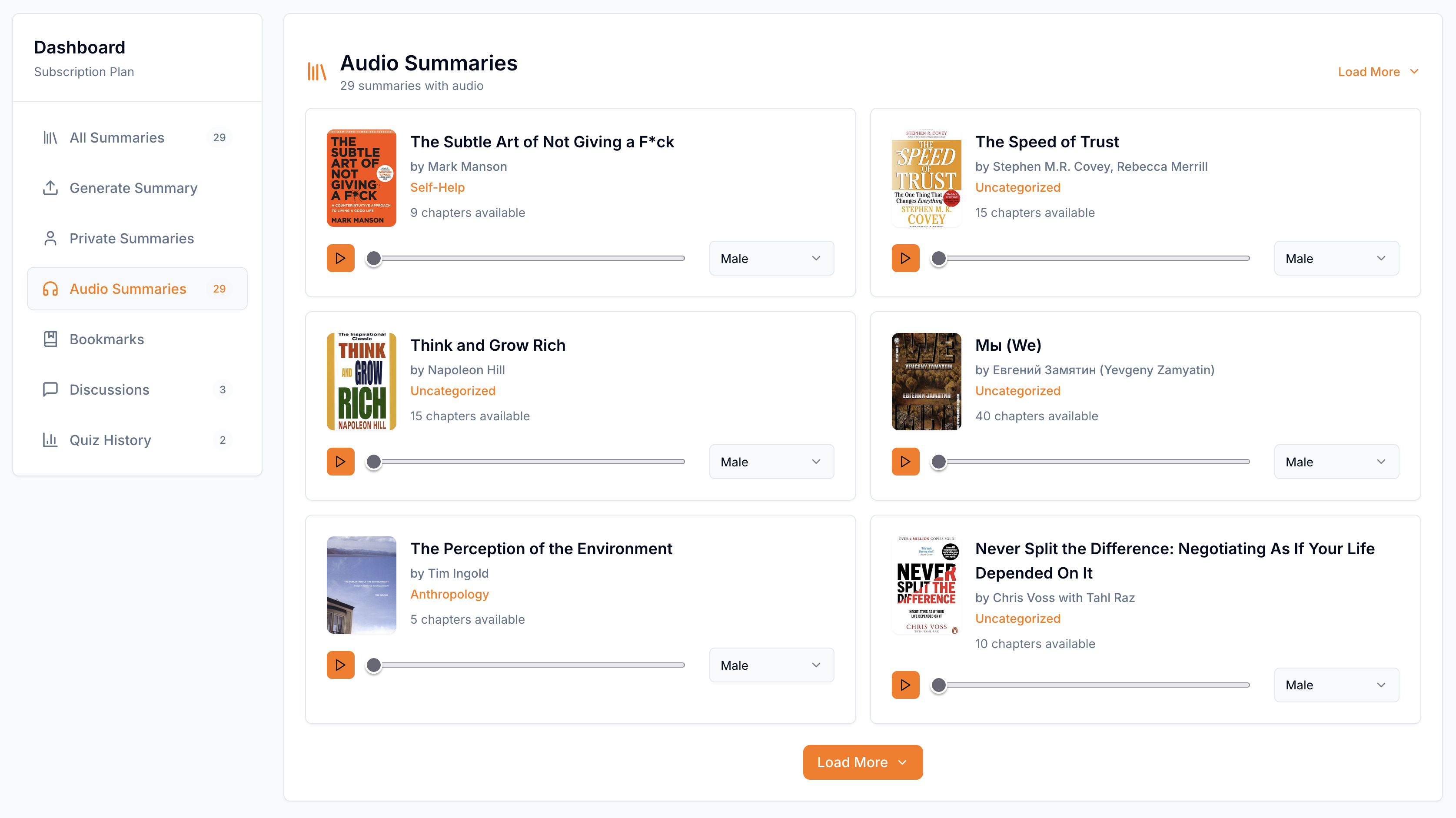Click the upload icon beside Generate Summary

[x=50, y=188]
